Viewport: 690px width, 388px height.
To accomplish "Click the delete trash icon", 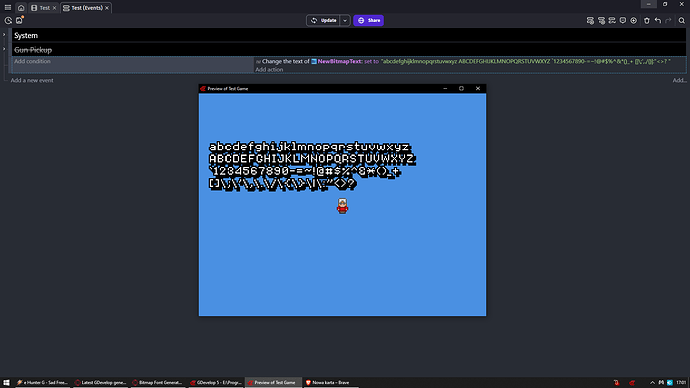I will 646,20.
